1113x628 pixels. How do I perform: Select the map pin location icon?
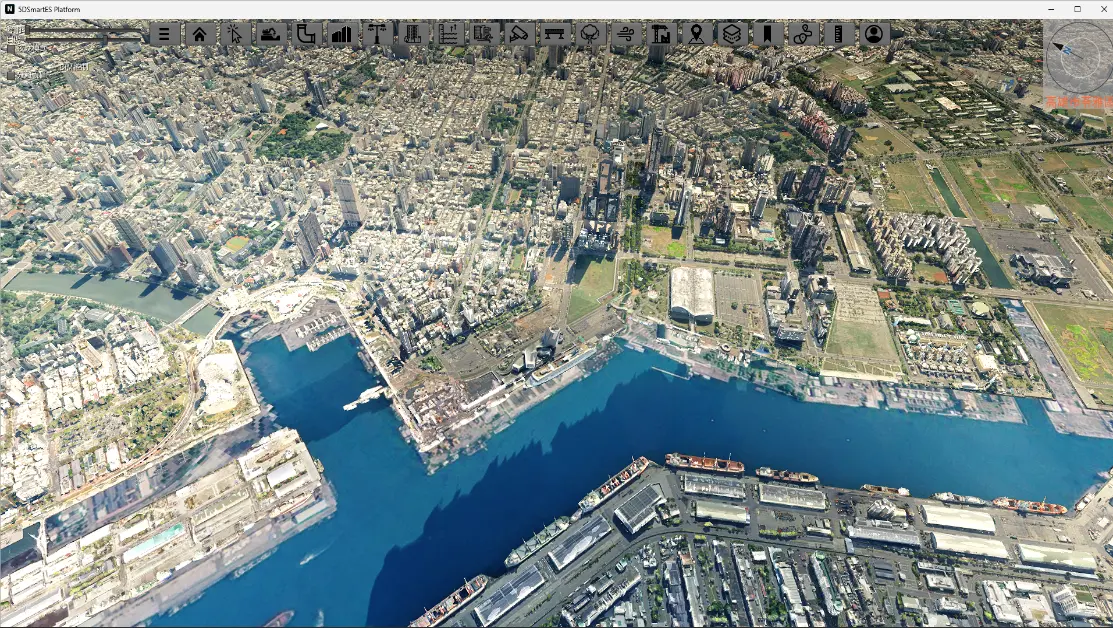(x=697, y=34)
